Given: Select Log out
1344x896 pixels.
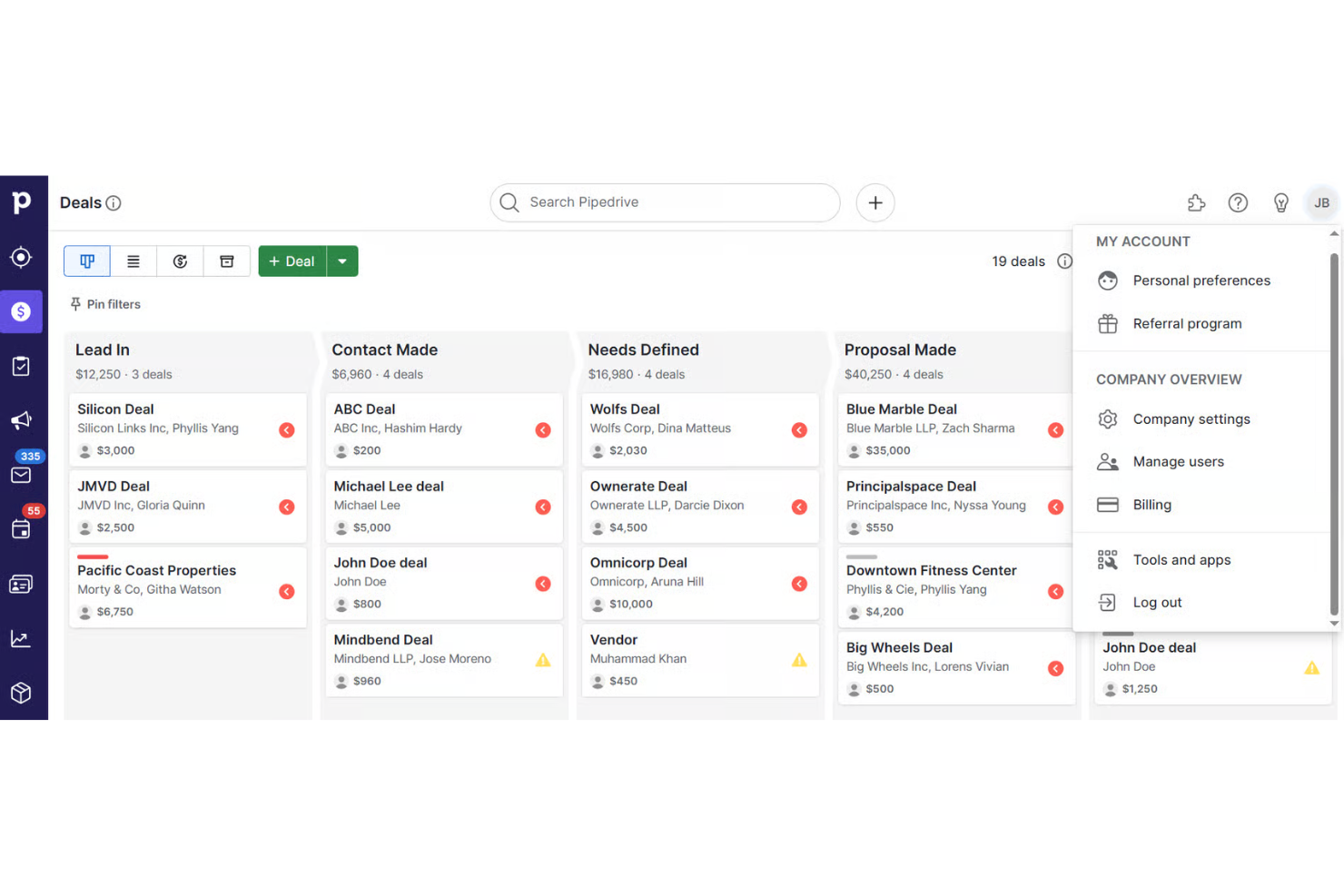Looking at the screenshot, I should [x=1201, y=603].
